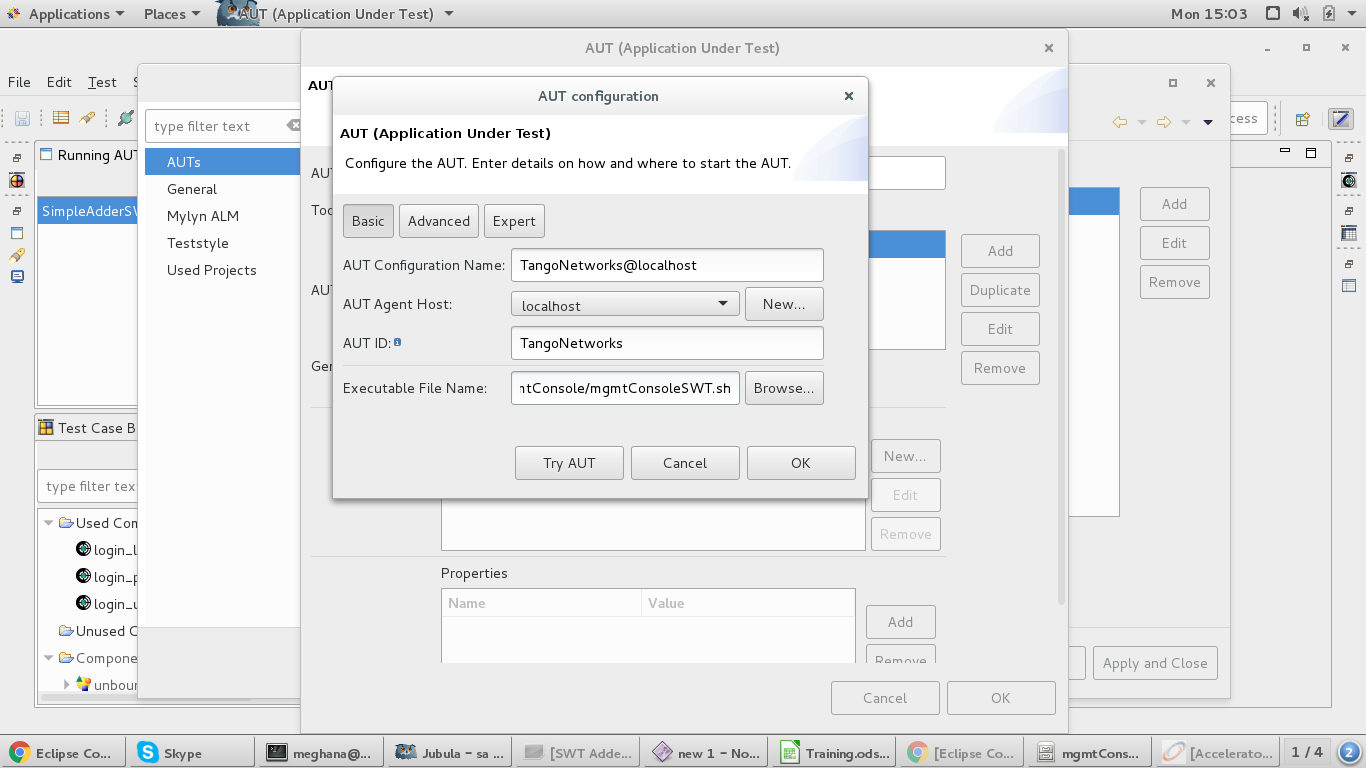Click OK in the AUT configuration dialog

tap(801, 463)
